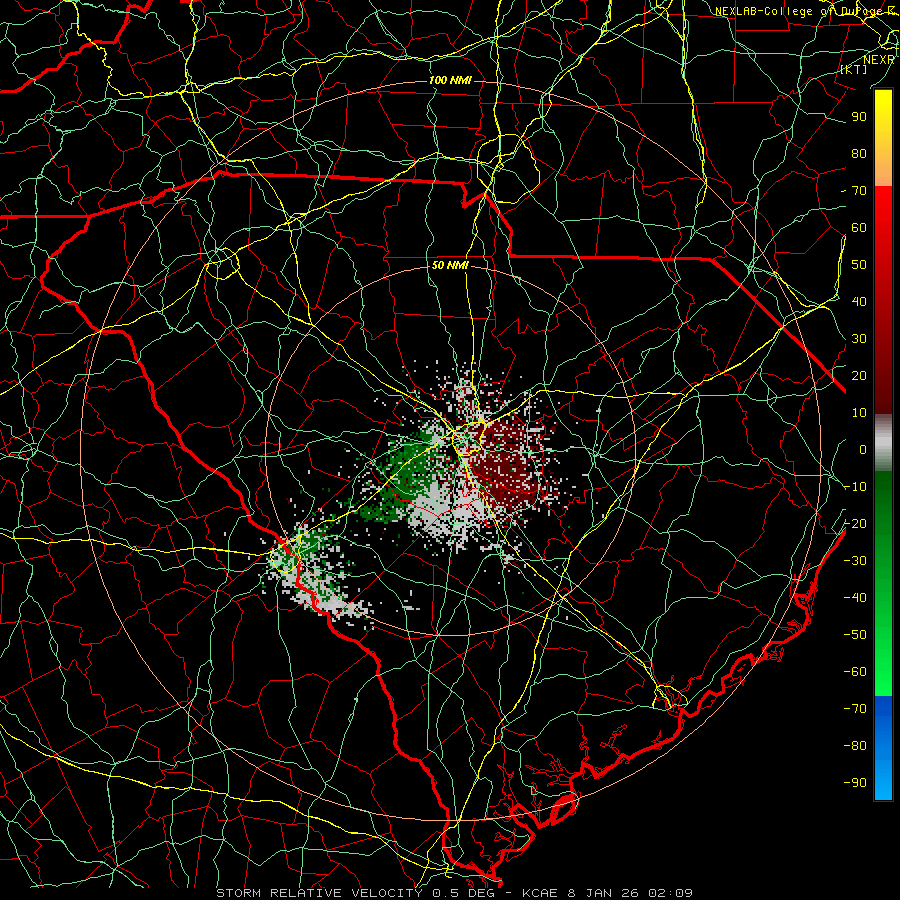Click the positive 10 knot scale label

coord(859,413)
